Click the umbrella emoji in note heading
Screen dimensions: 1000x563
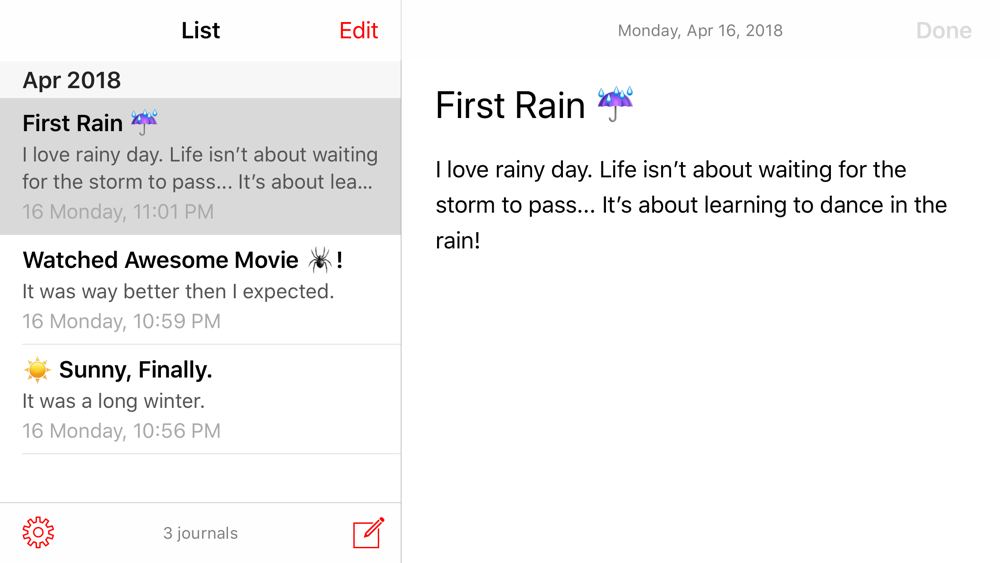click(x=615, y=103)
